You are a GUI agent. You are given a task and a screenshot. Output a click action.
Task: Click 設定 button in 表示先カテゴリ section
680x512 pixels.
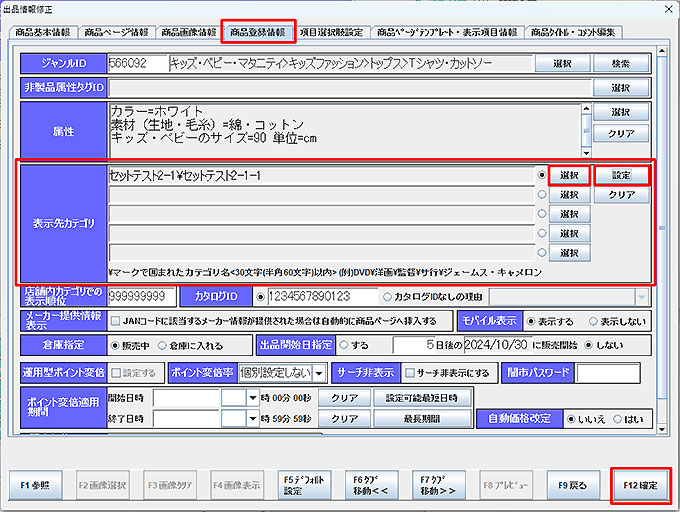pyautogui.click(x=621, y=175)
